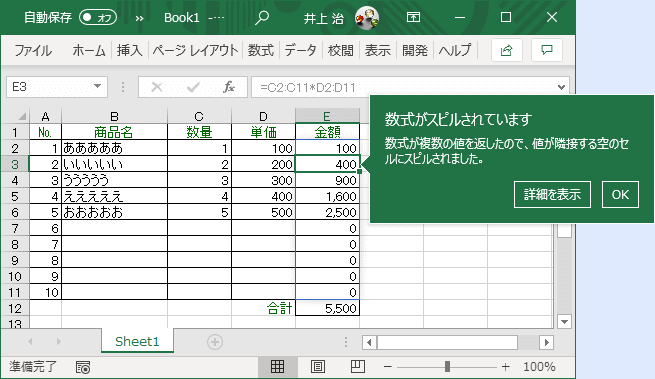655x379 pixels.
Task: Click the Select All corner triangle
Action: [22, 116]
